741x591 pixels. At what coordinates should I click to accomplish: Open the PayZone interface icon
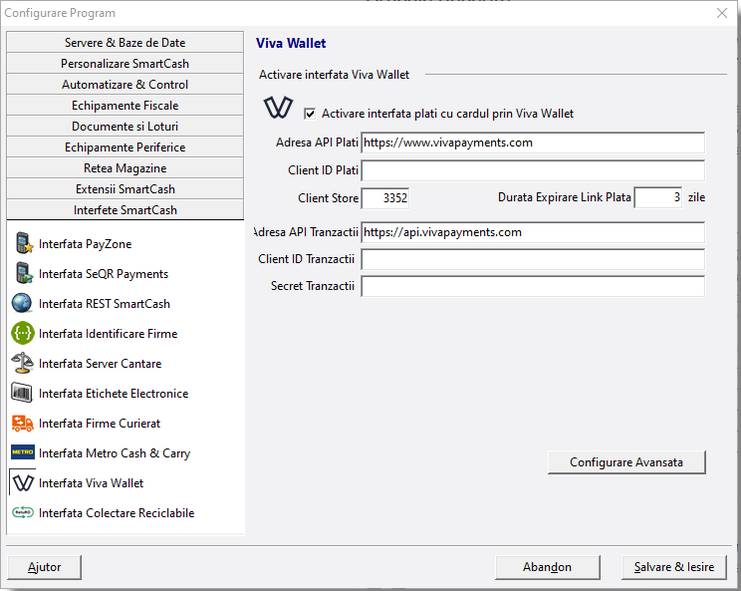click(23, 243)
